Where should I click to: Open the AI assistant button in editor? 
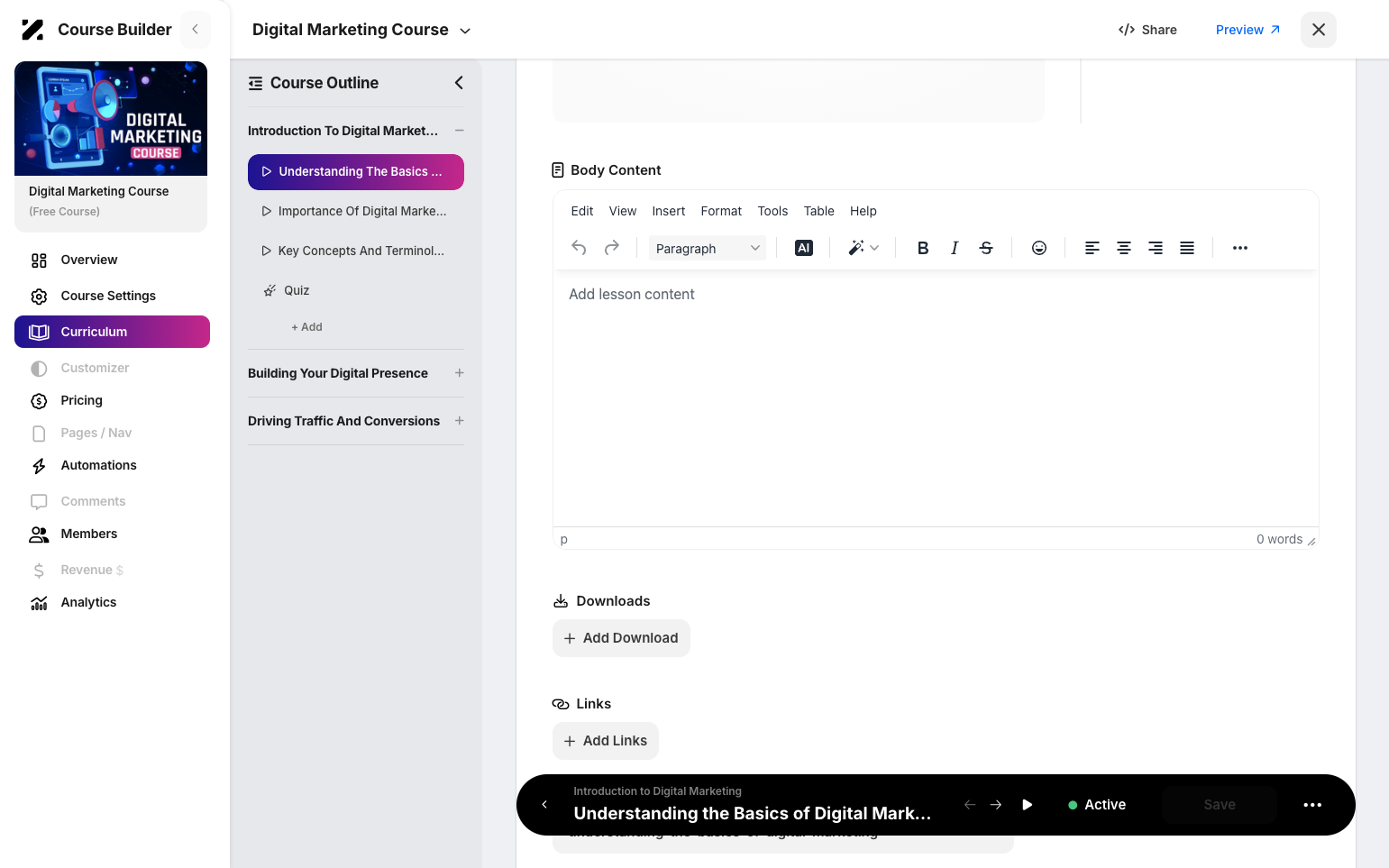pyautogui.click(x=804, y=248)
